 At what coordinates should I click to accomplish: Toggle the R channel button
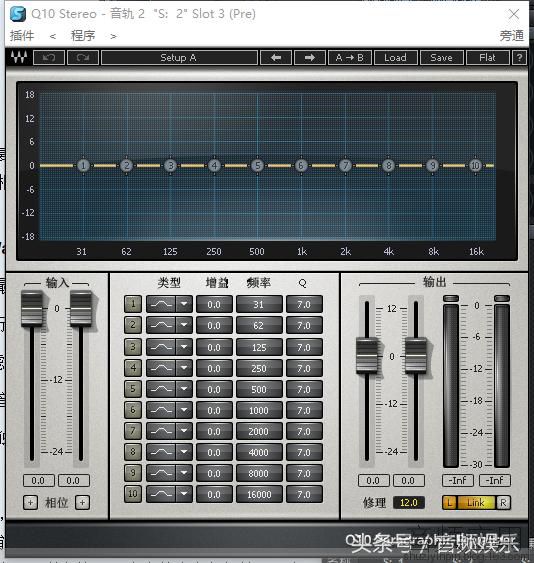pyautogui.click(x=503, y=503)
